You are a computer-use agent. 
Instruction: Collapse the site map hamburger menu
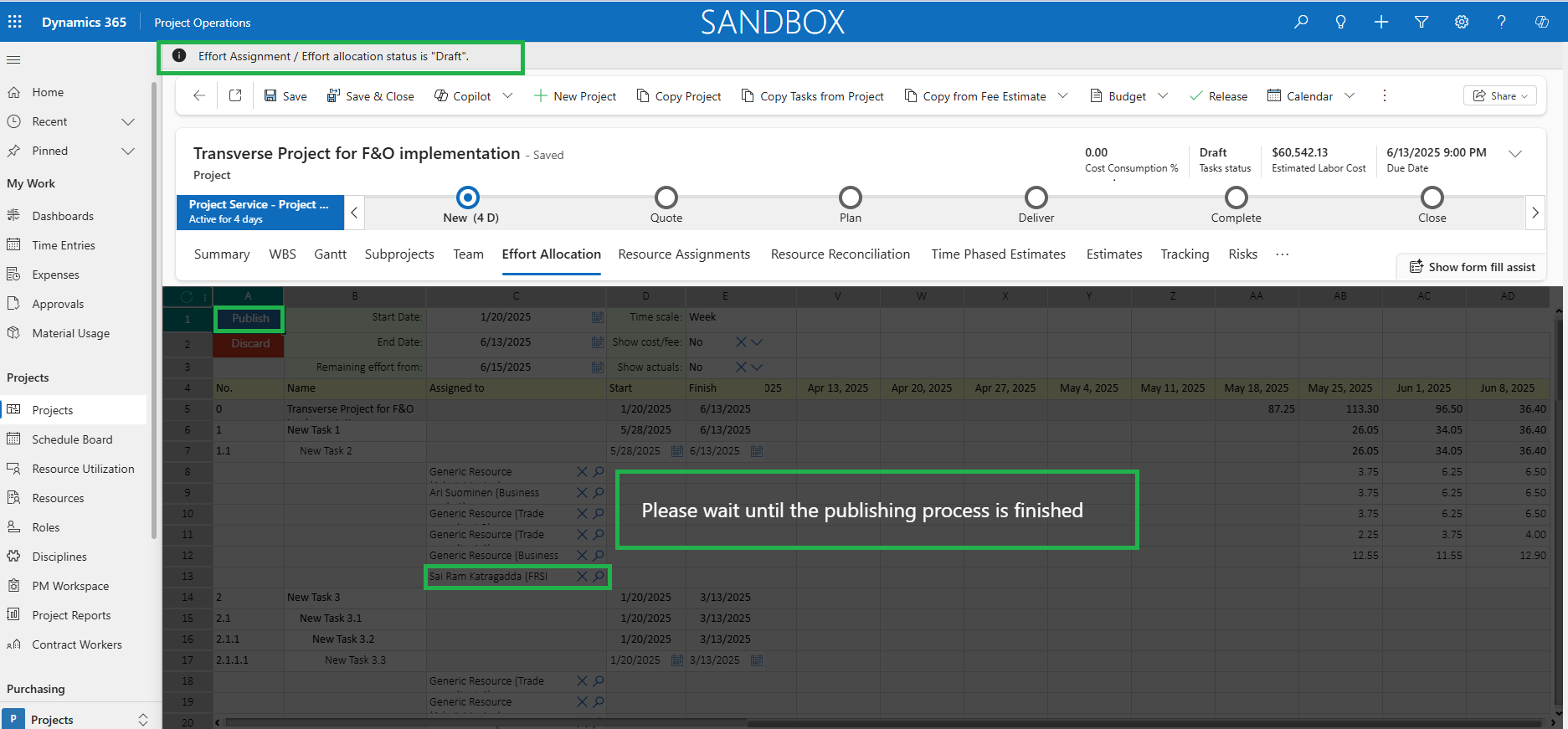13,59
